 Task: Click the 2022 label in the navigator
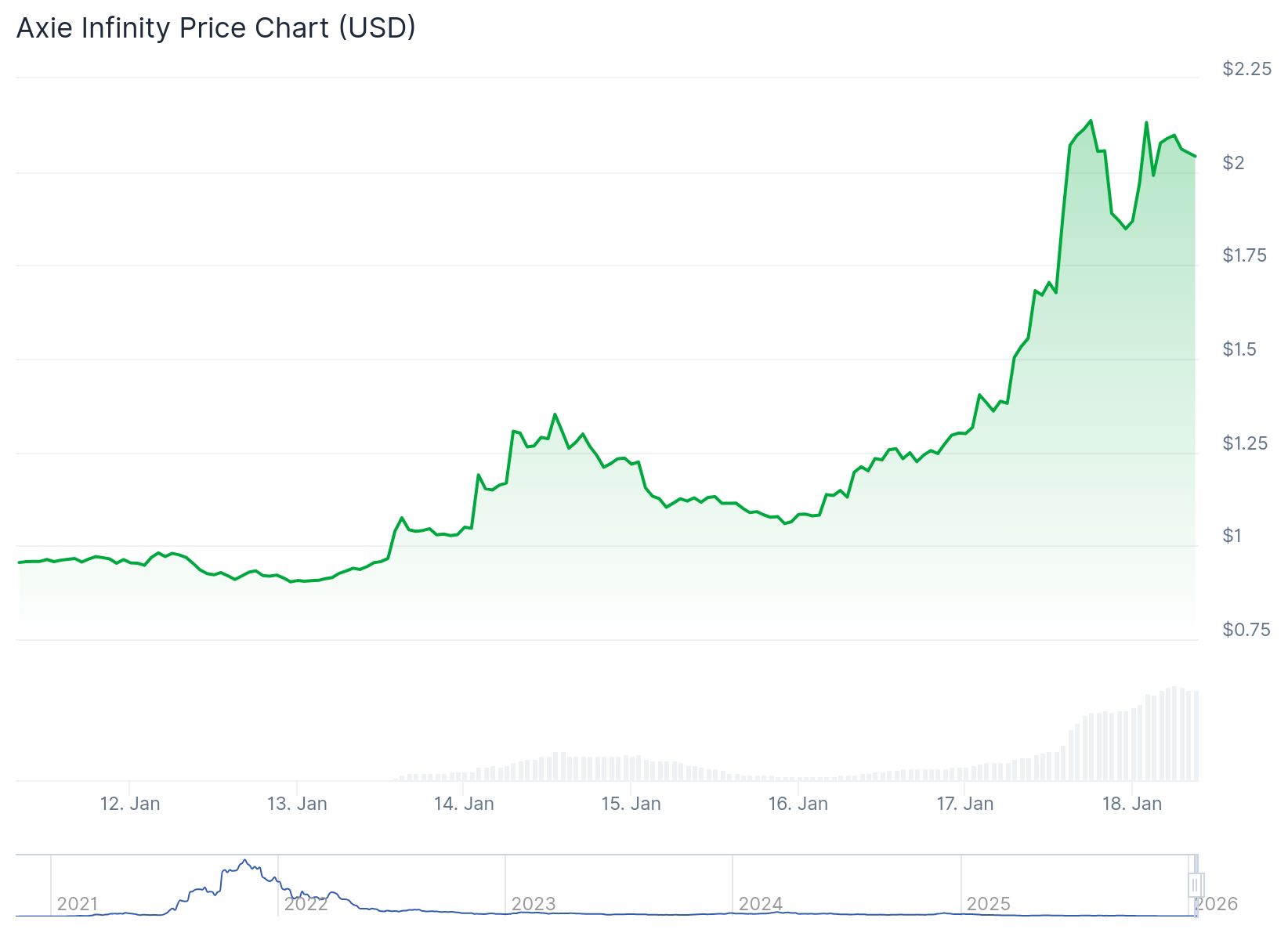click(x=306, y=904)
